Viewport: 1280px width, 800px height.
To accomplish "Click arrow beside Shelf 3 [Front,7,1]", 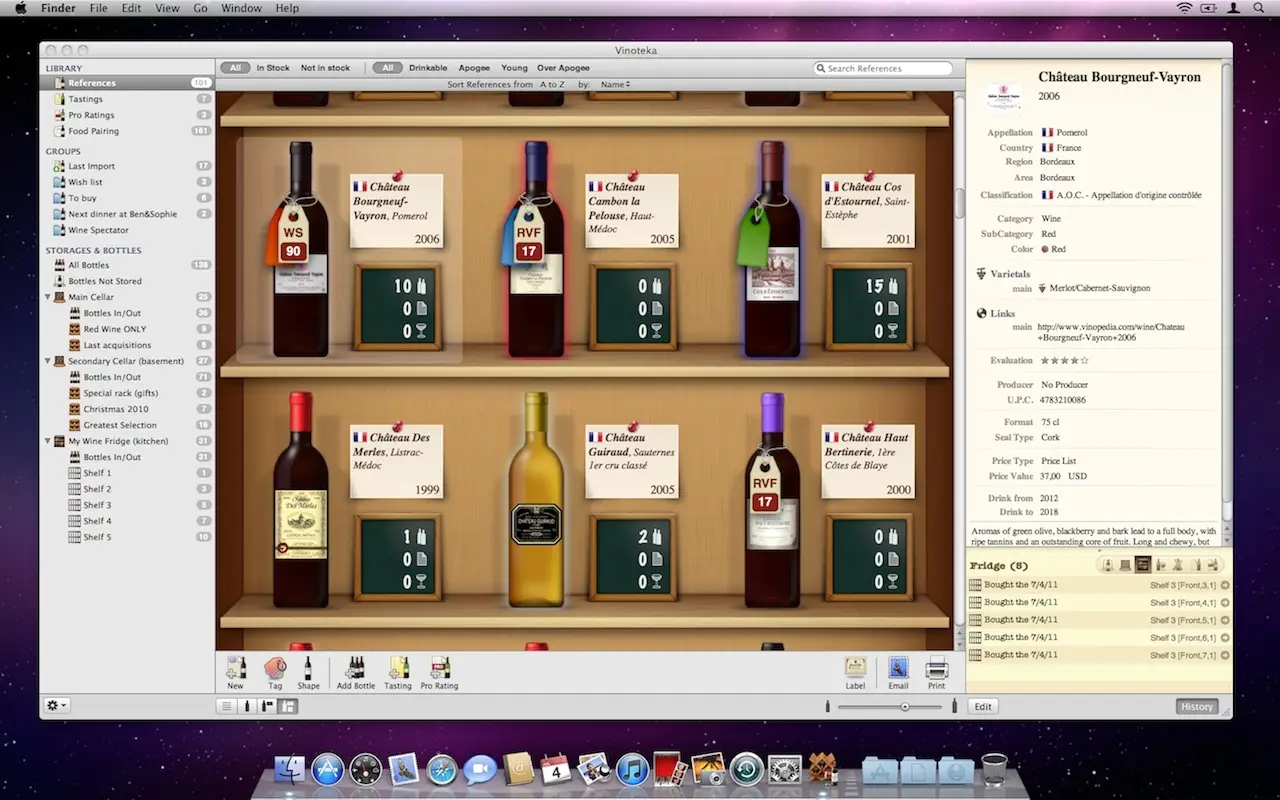I will [x=1225, y=655].
